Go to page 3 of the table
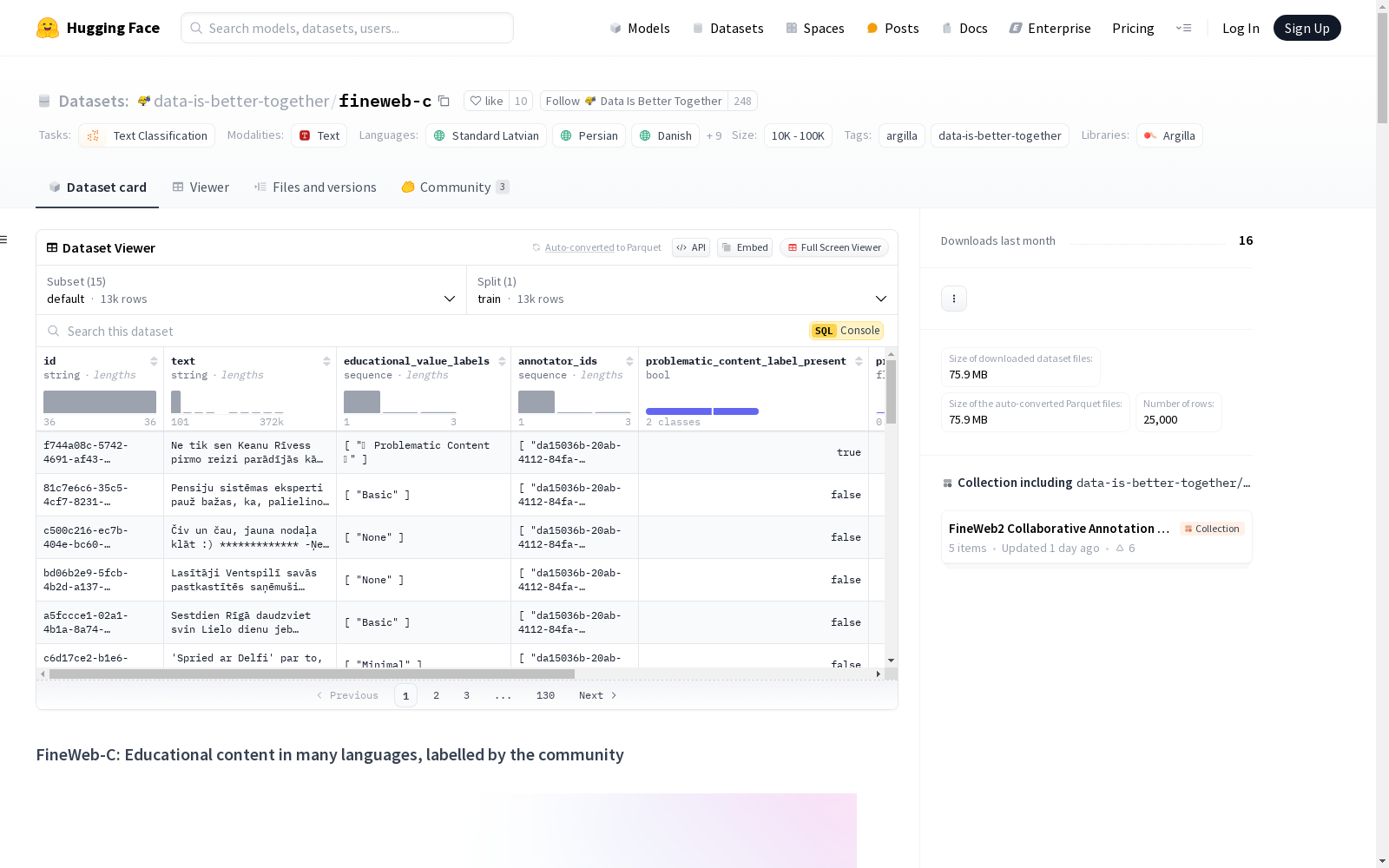Image resolution: width=1389 pixels, height=868 pixels. pos(466,695)
